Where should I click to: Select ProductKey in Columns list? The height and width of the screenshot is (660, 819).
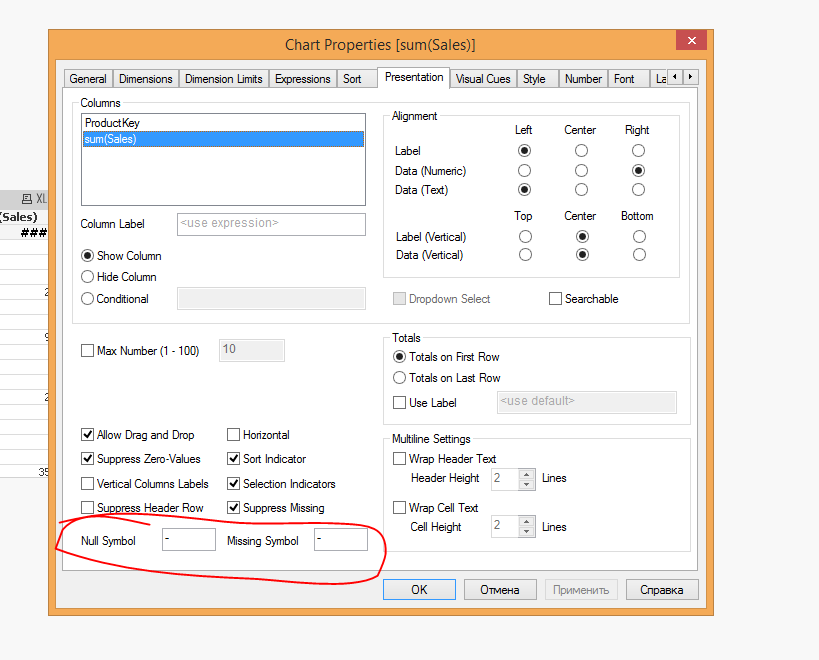coord(223,123)
